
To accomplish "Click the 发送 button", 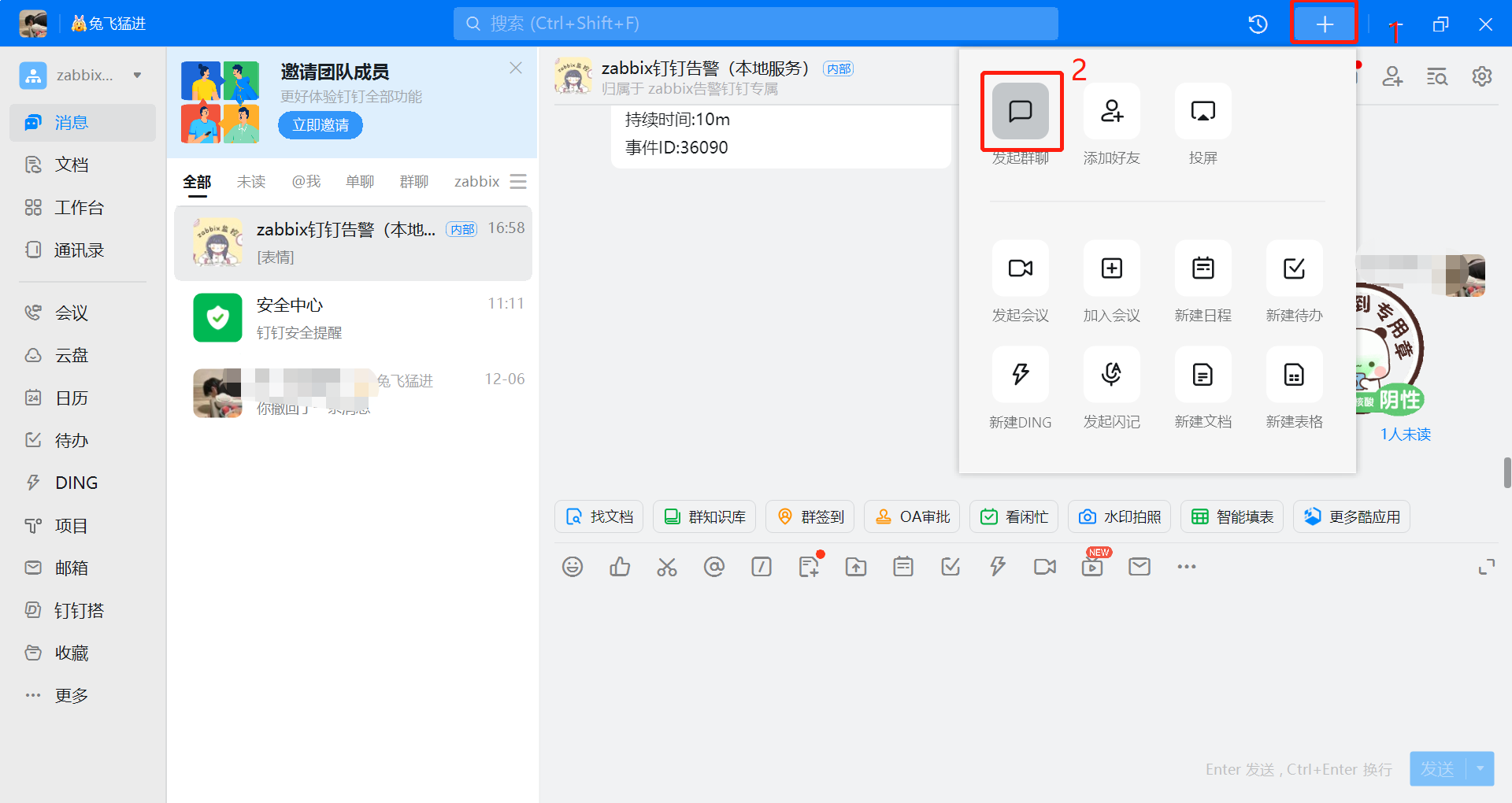I will (1437, 768).
